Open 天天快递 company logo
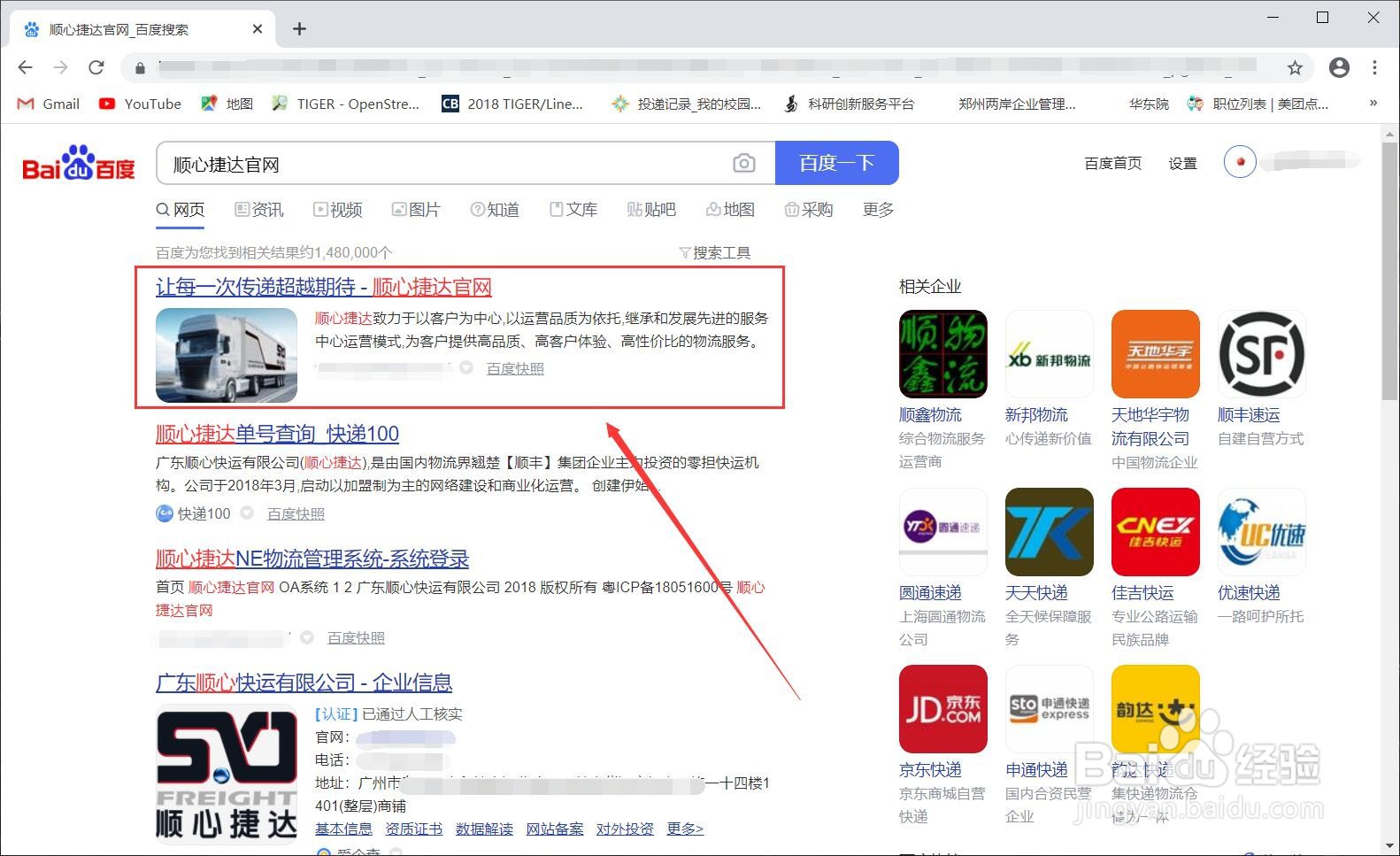This screenshot has height=856, width=1400. click(1050, 532)
